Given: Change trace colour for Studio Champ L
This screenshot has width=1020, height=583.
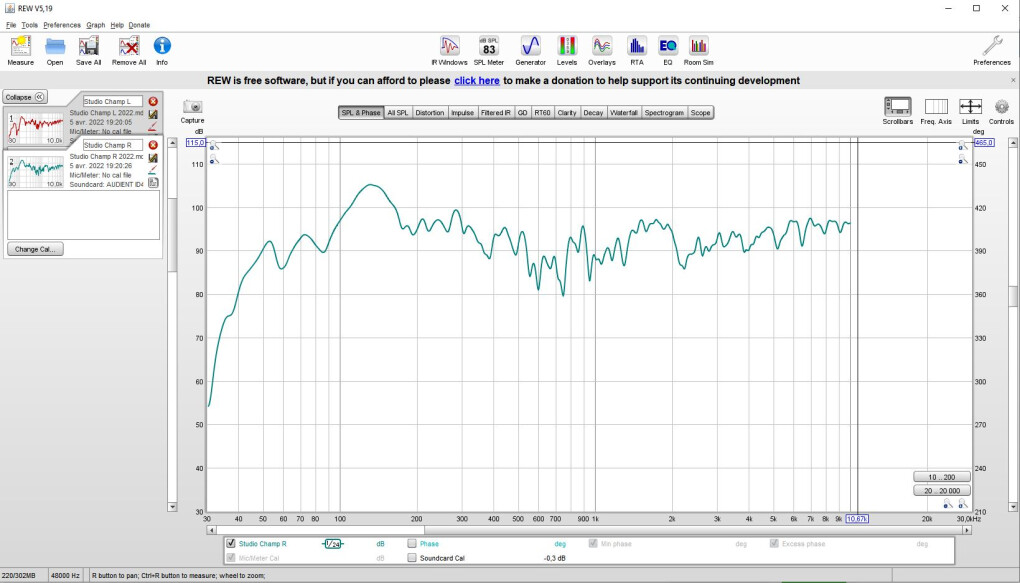Looking at the screenshot, I should tap(153, 126).
